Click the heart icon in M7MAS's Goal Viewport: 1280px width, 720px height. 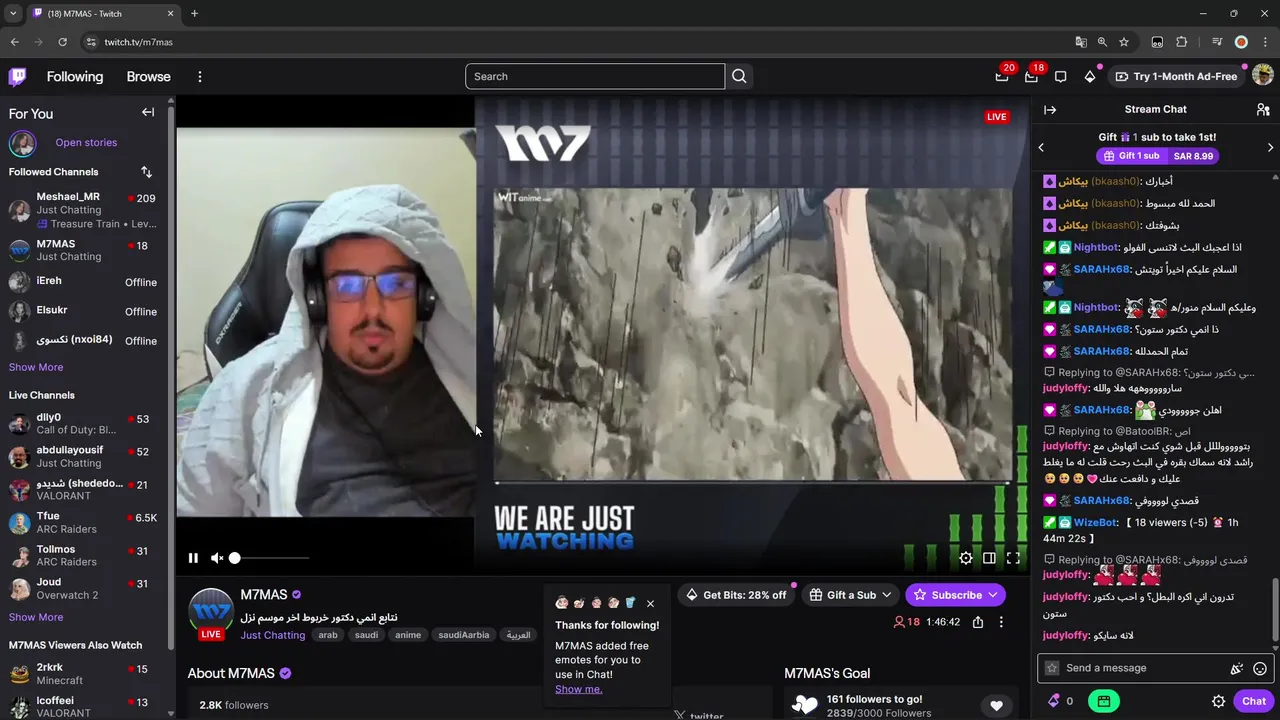(x=996, y=705)
